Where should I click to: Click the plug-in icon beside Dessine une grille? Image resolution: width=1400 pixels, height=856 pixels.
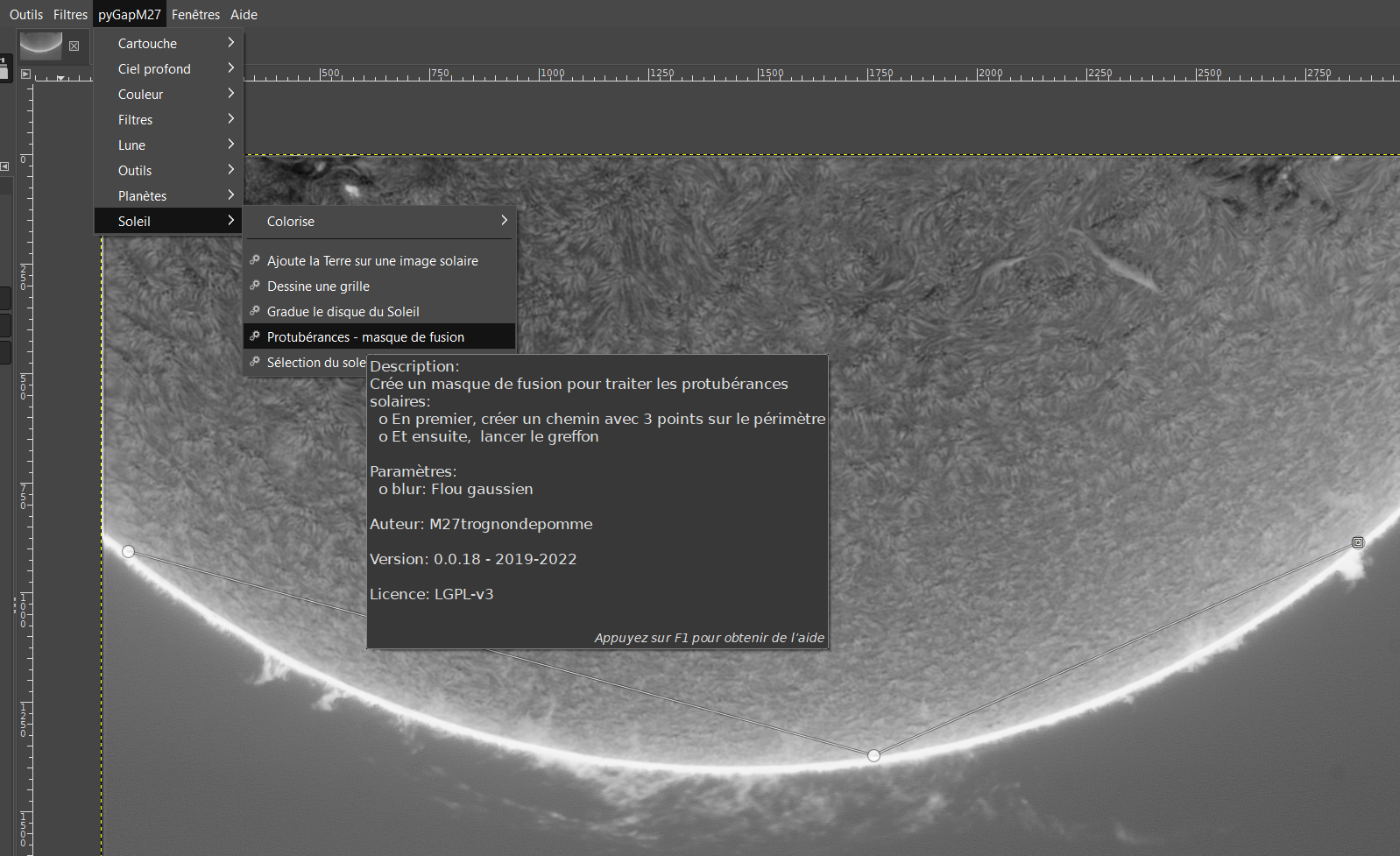(255, 286)
